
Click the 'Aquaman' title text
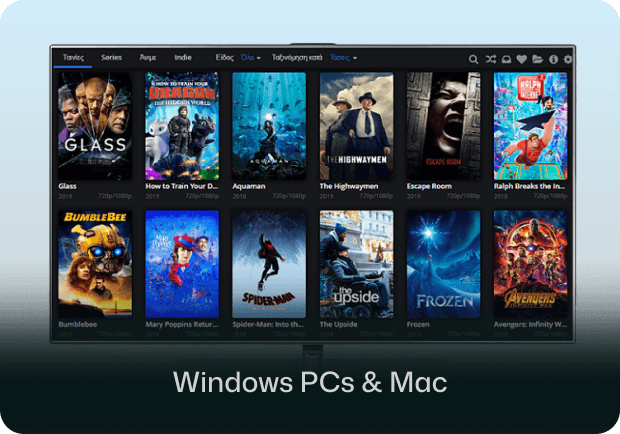[249, 186]
